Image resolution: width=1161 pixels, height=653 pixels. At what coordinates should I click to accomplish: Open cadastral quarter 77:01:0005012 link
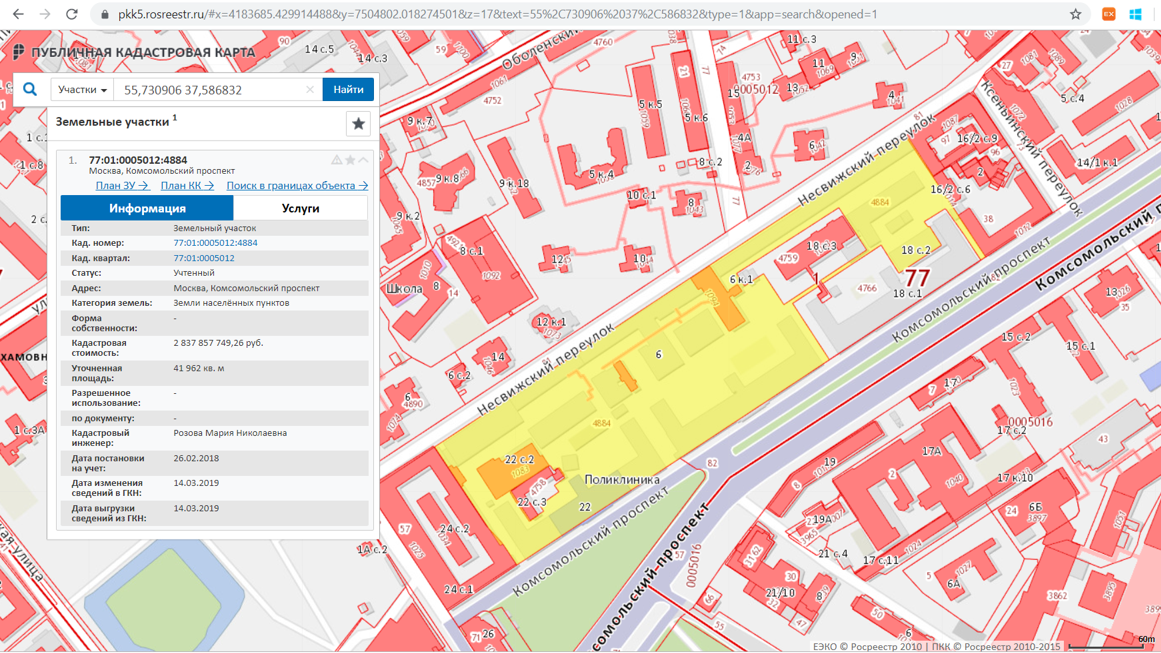(204, 258)
